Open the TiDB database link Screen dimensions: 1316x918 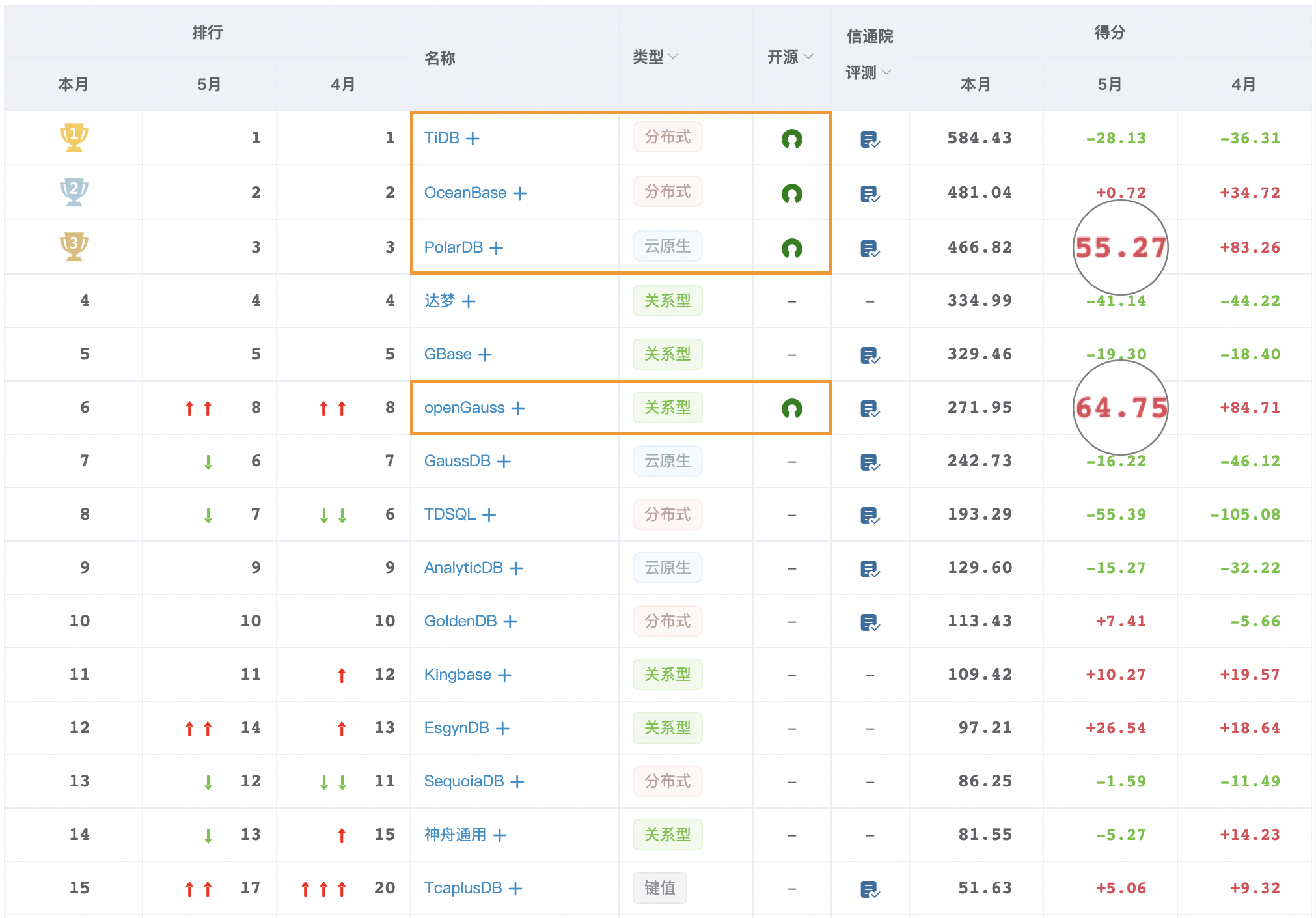click(442, 138)
